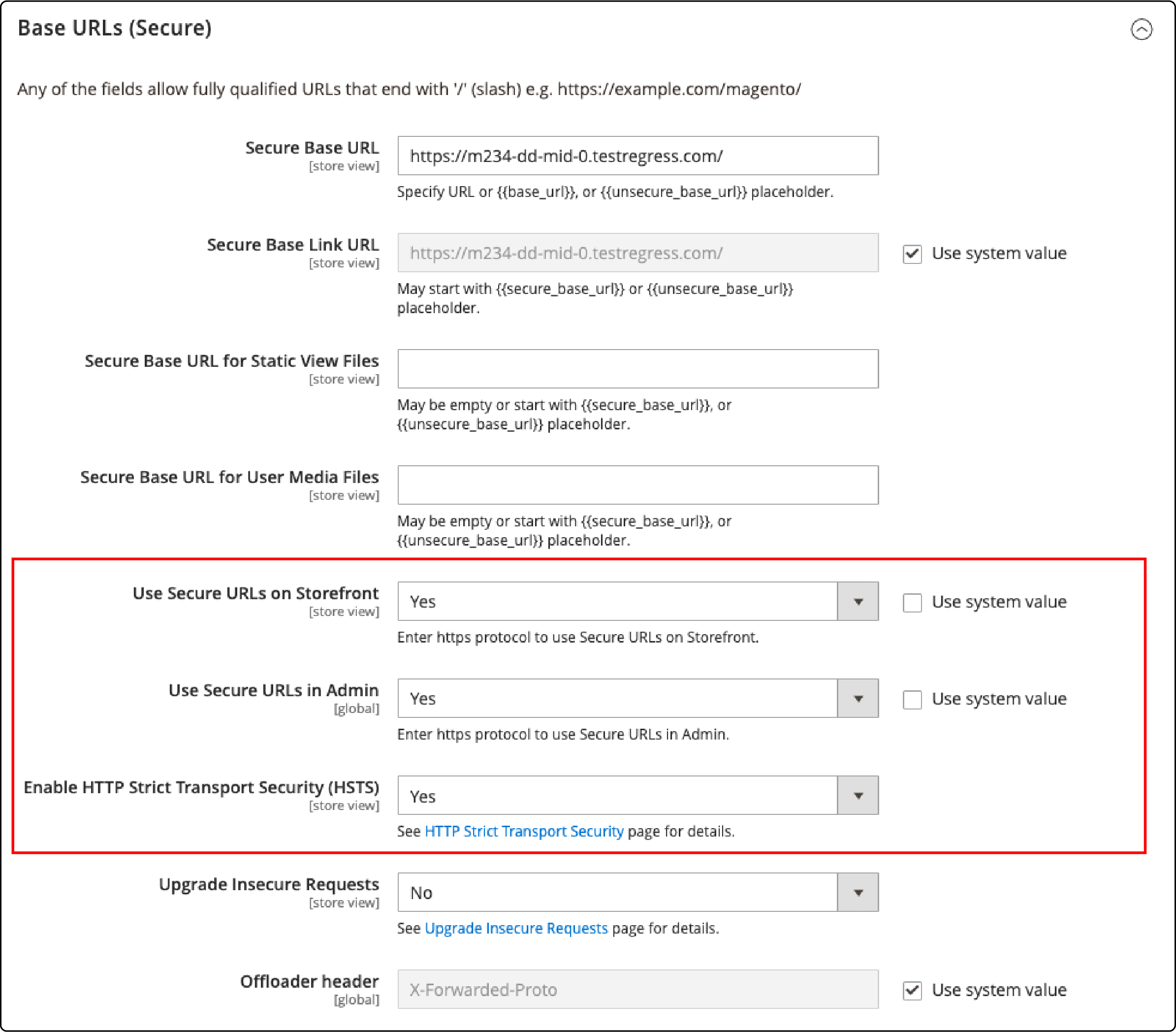Collapse the Base URLs (Secure) section
Viewport: 1176px width, 1032px height.
pyautogui.click(x=1141, y=30)
